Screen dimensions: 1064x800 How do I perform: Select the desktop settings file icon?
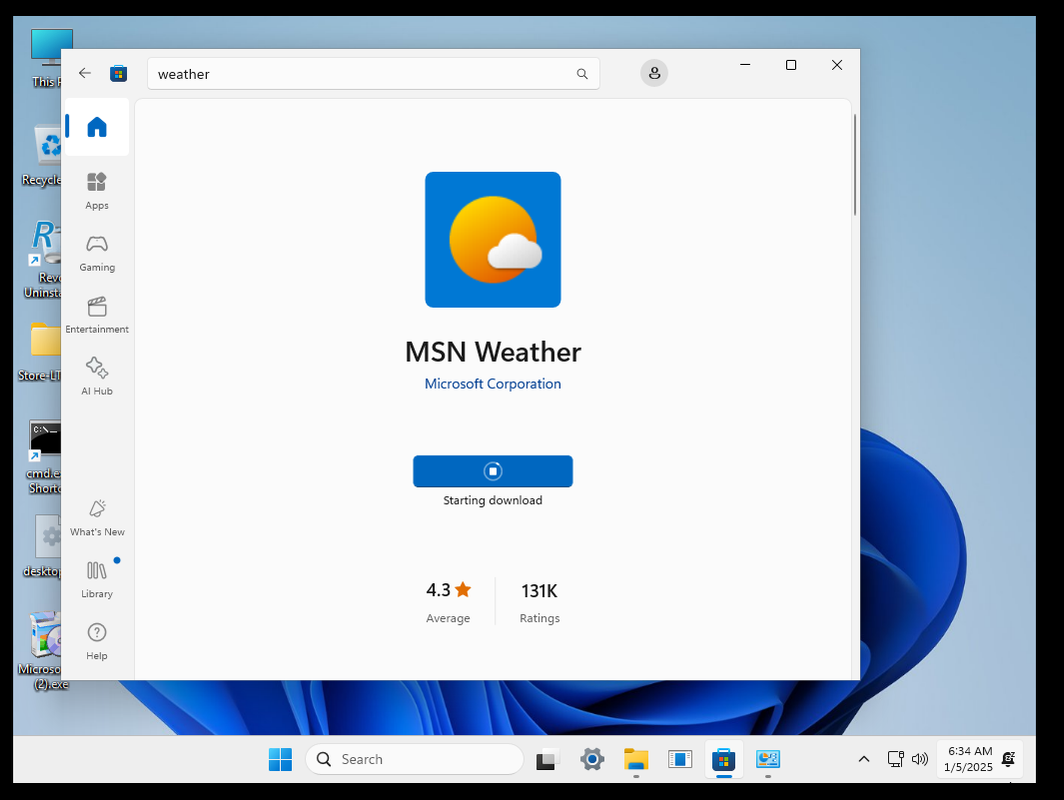42,546
